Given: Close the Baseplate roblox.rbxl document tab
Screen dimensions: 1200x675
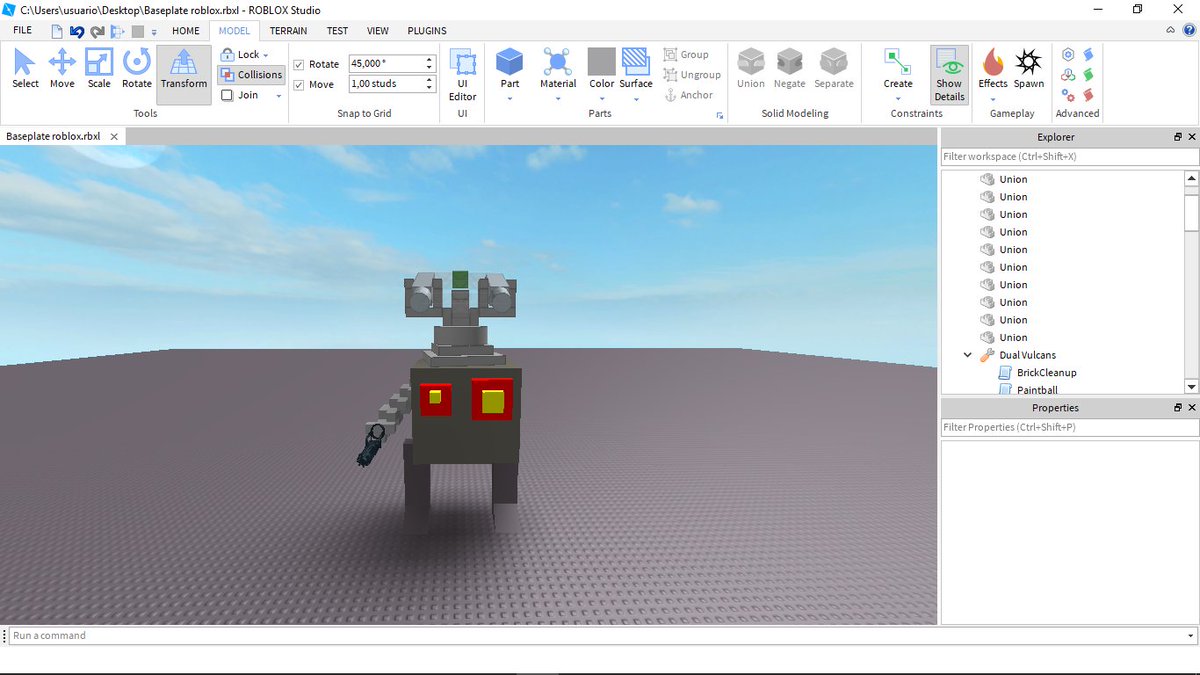Looking at the screenshot, I should [x=114, y=136].
